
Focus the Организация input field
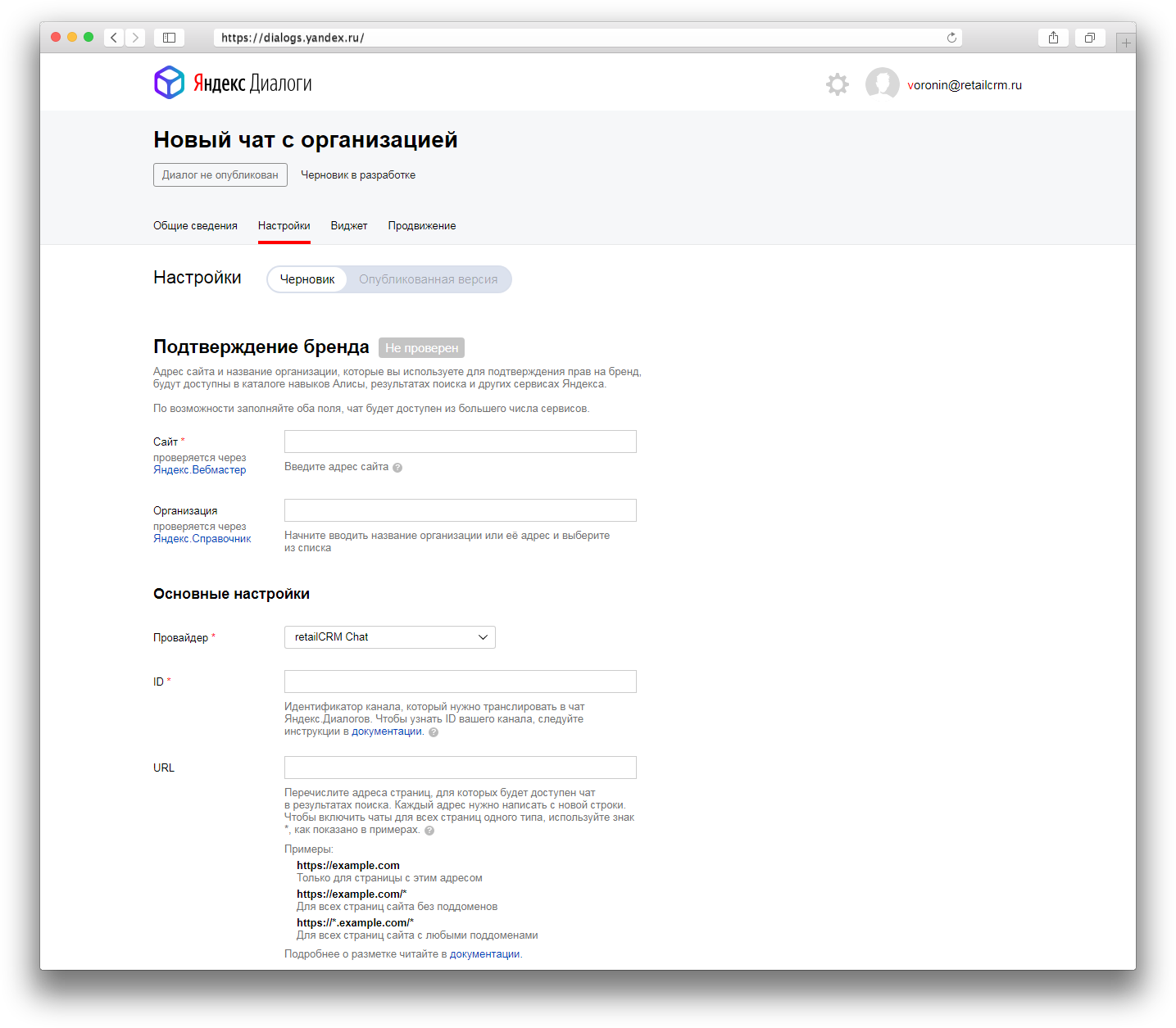pyautogui.click(x=461, y=510)
